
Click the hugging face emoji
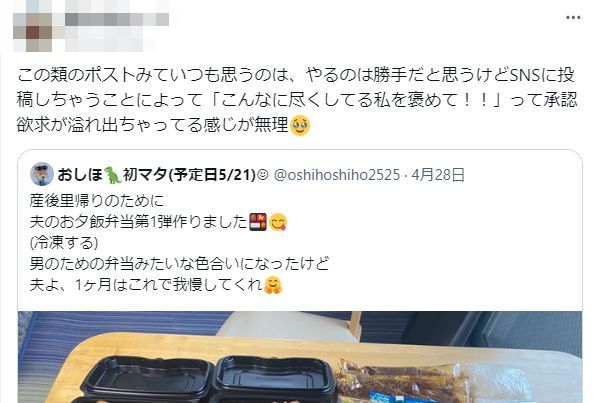point(272,285)
